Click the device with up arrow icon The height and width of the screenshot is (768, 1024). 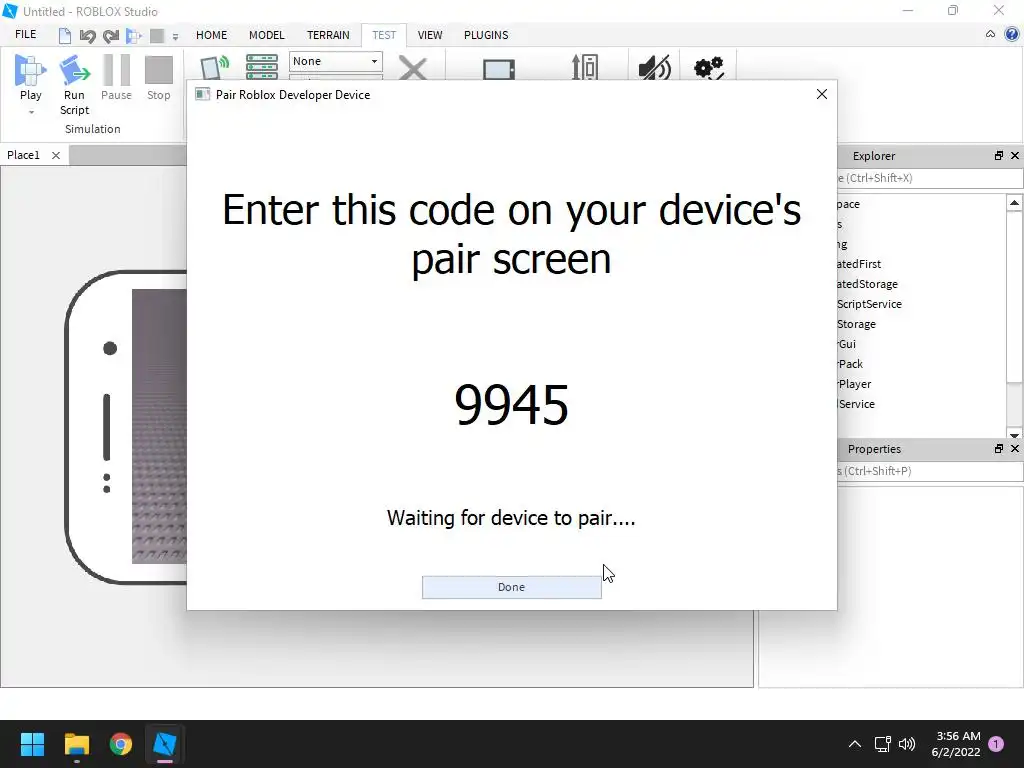coord(584,67)
